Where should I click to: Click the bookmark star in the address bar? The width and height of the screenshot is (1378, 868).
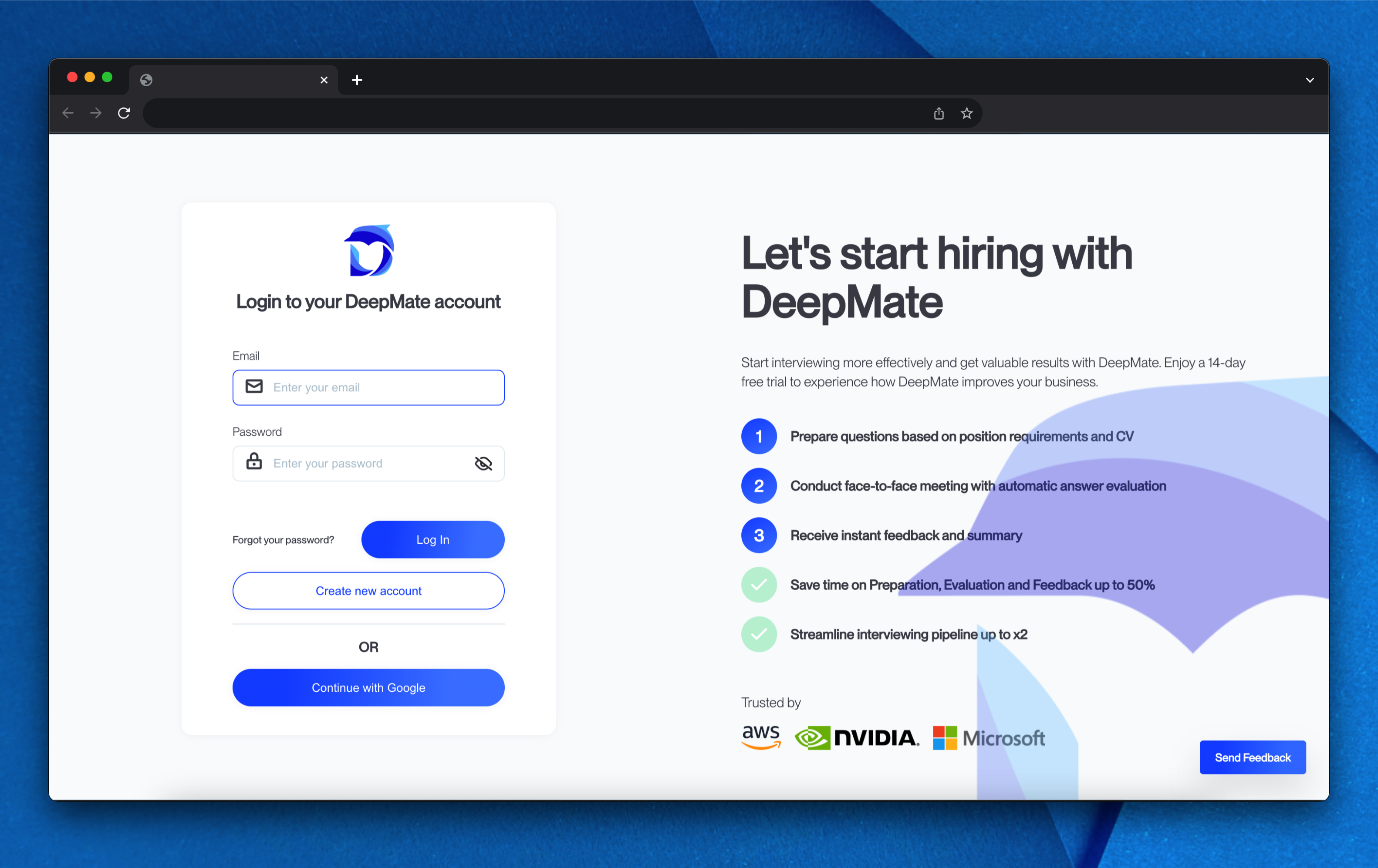[966, 113]
